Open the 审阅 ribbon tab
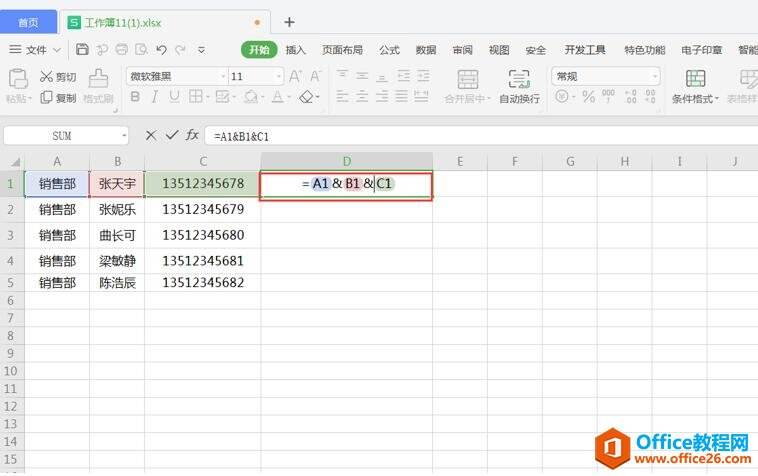The image size is (758, 476). click(463, 50)
